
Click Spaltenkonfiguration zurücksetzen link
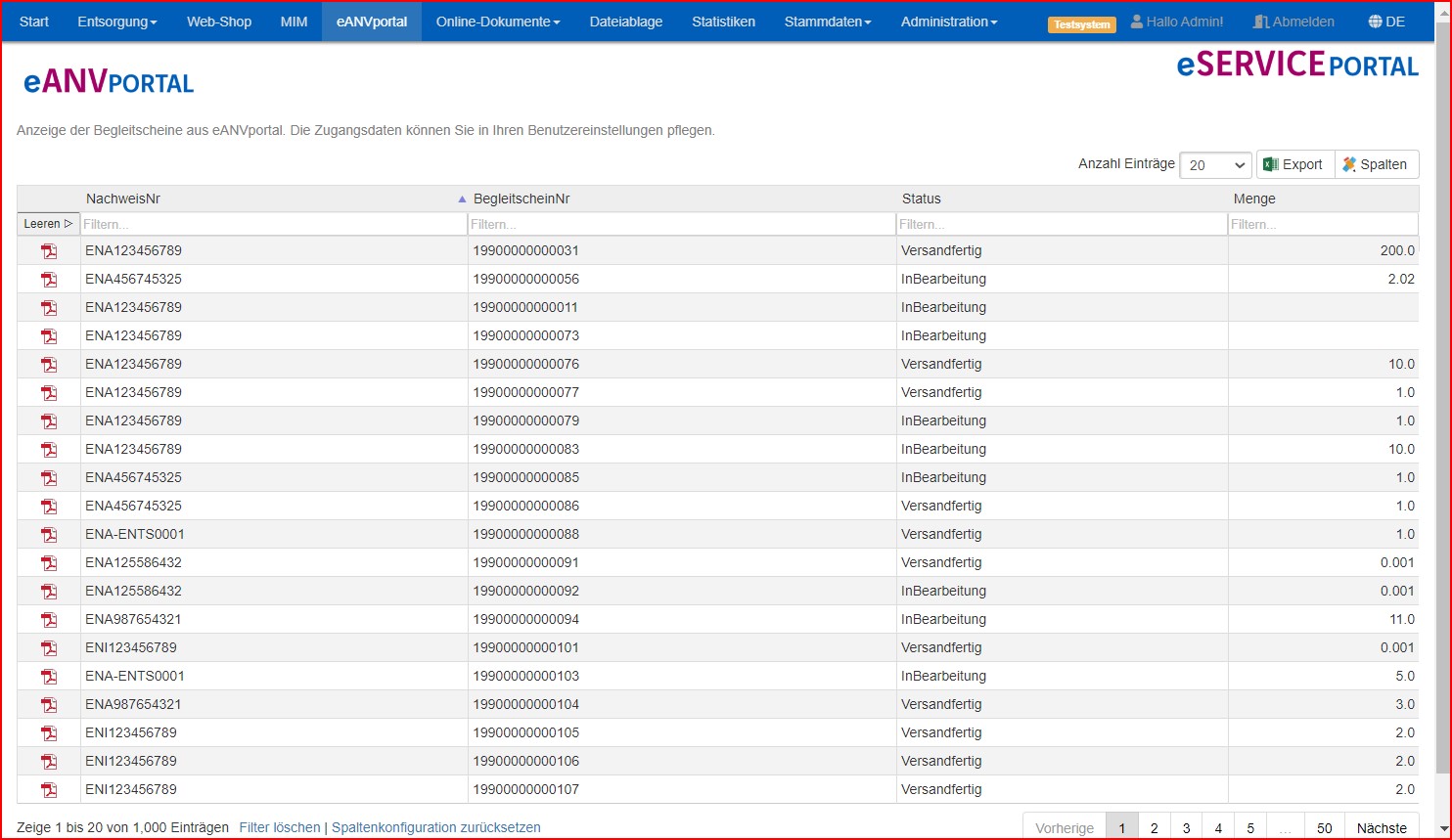436,827
